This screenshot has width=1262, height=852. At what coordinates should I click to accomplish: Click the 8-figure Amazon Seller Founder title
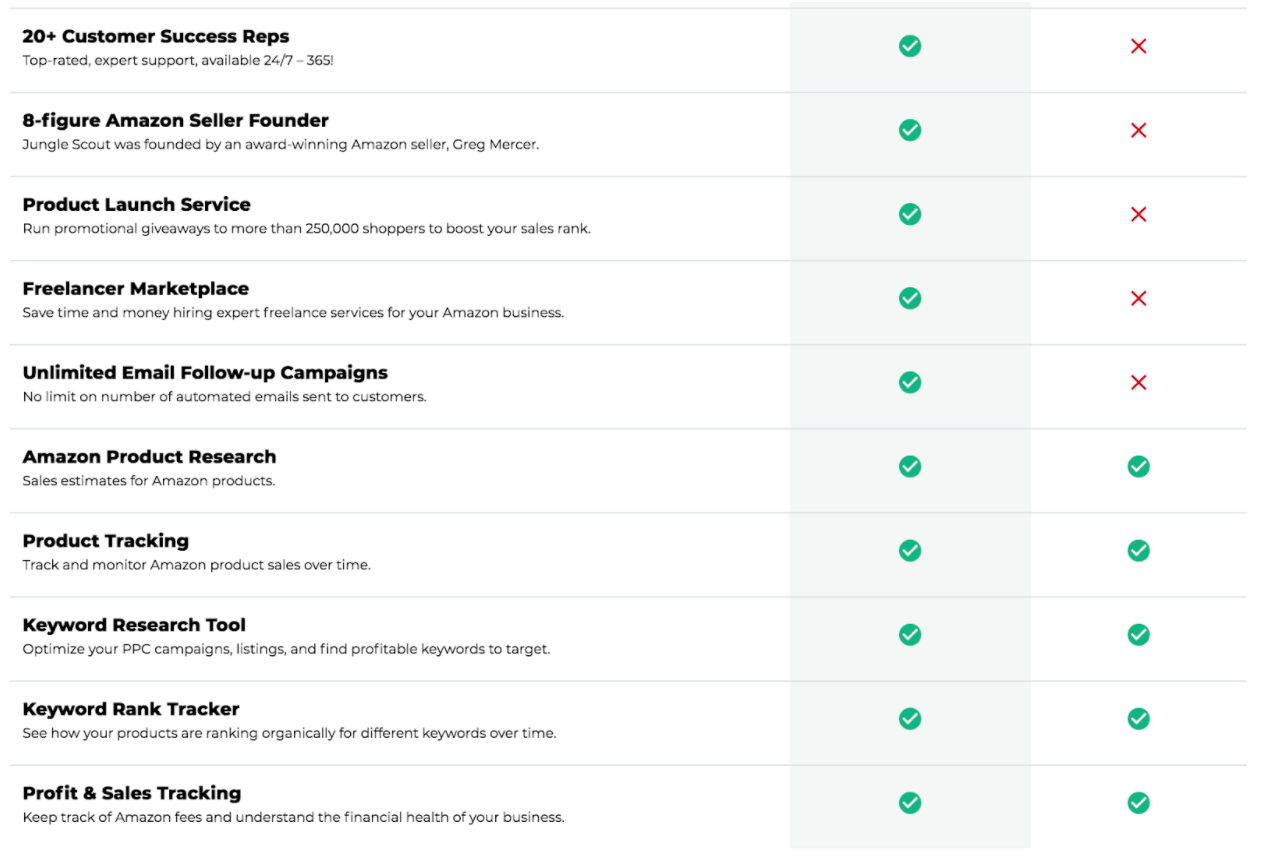coord(176,121)
